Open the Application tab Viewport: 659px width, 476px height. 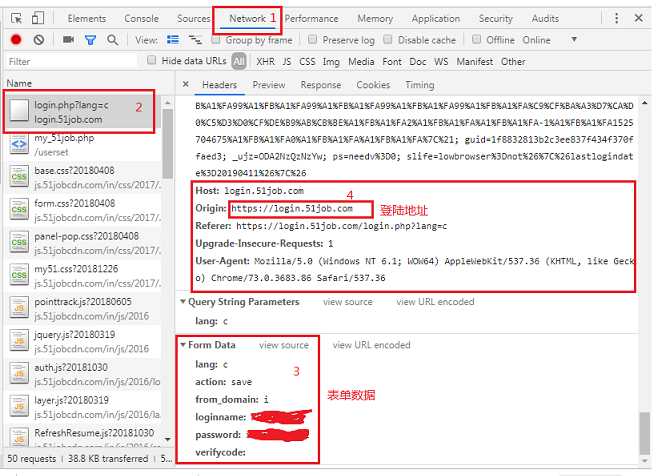tap(436, 18)
